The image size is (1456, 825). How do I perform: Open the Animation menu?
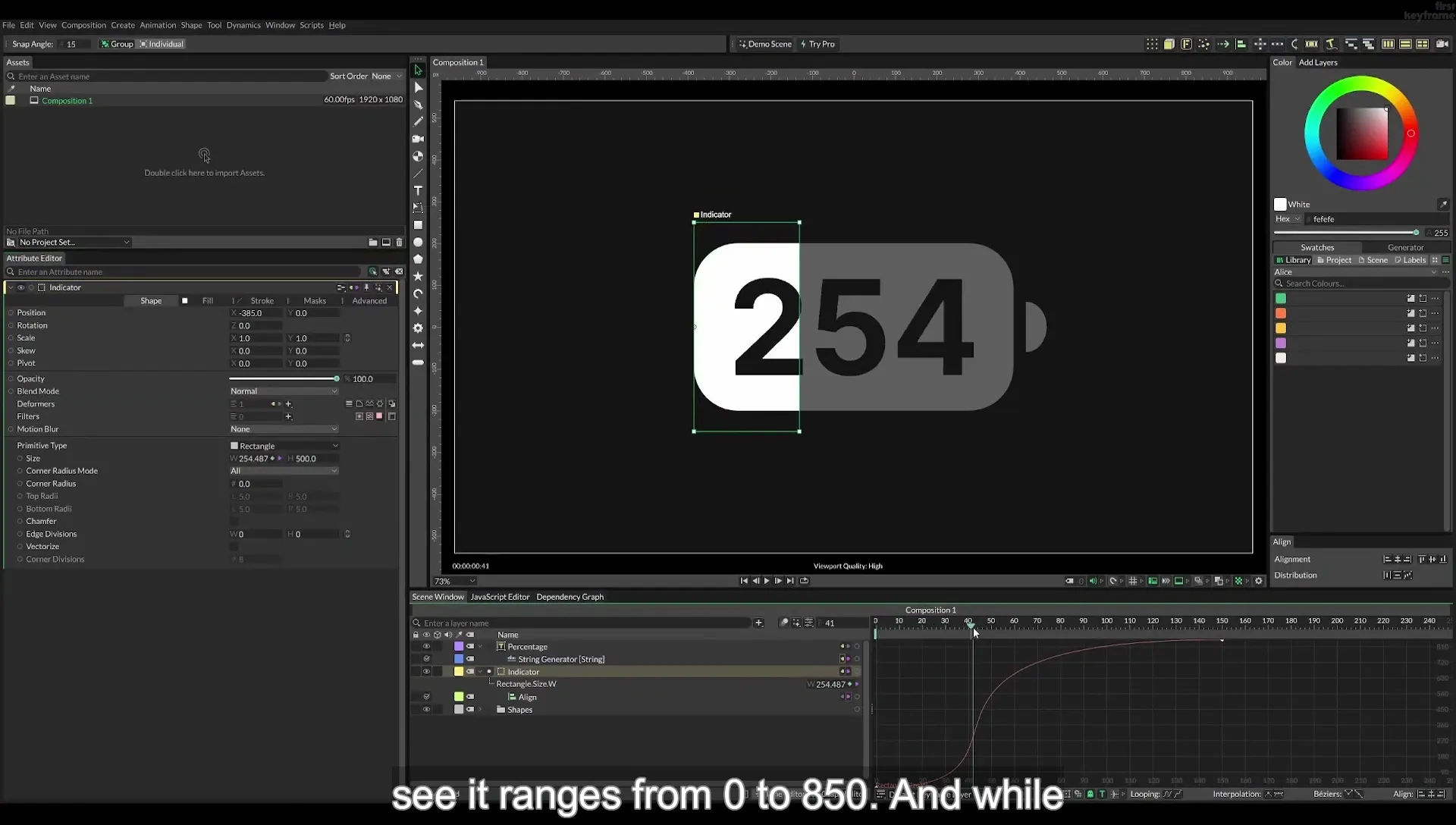coord(158,25)
